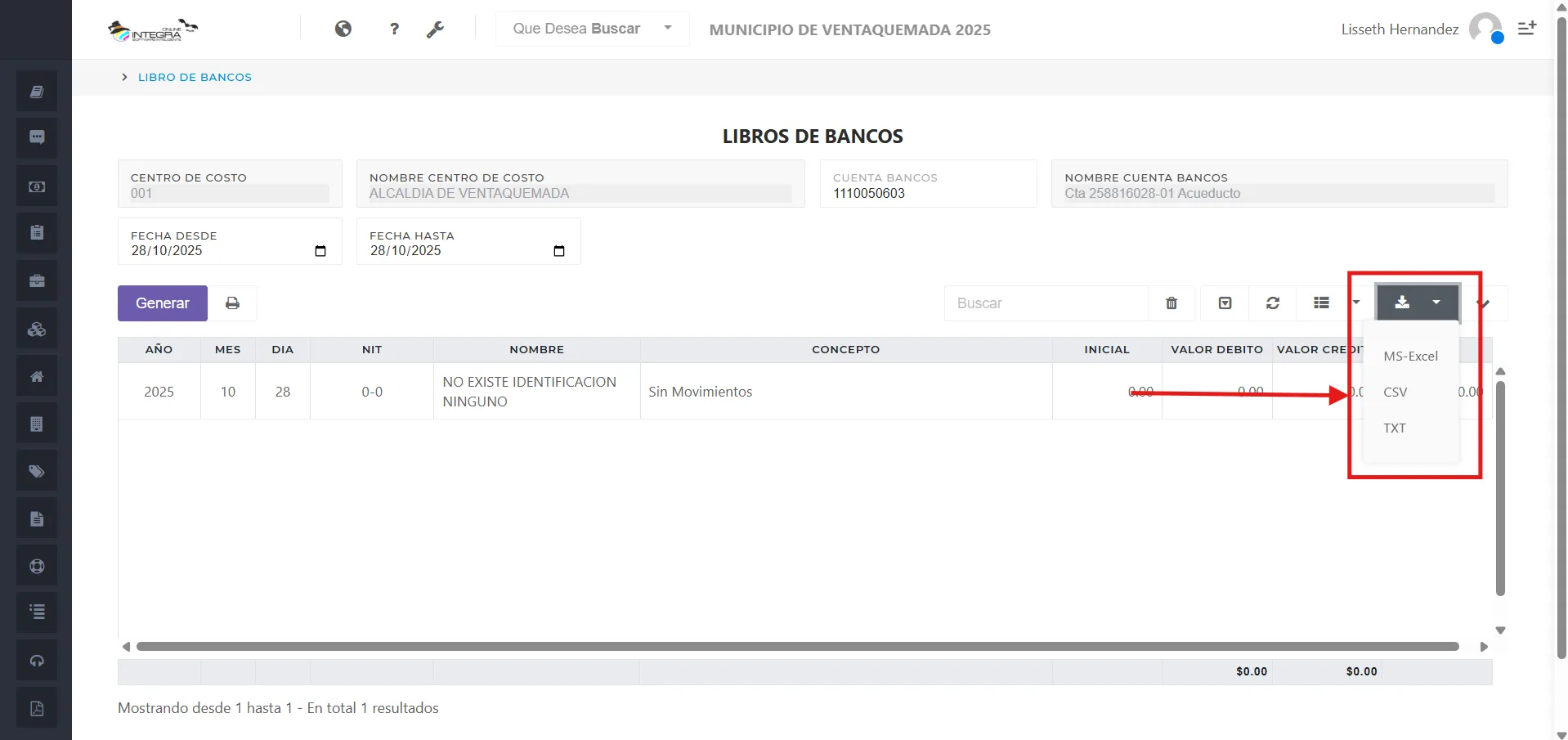Viewport: 1568px width, 740px height.
Task: Click the PDF document icon in the sidebar
Action: point(36,707)
